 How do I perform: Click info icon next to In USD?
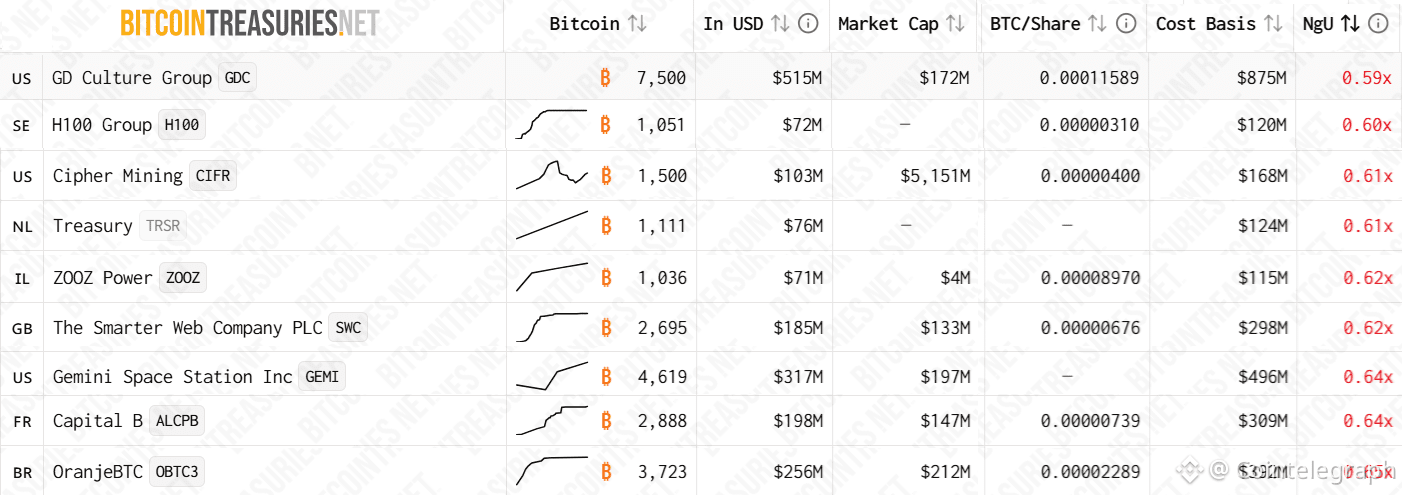[809, 24]
